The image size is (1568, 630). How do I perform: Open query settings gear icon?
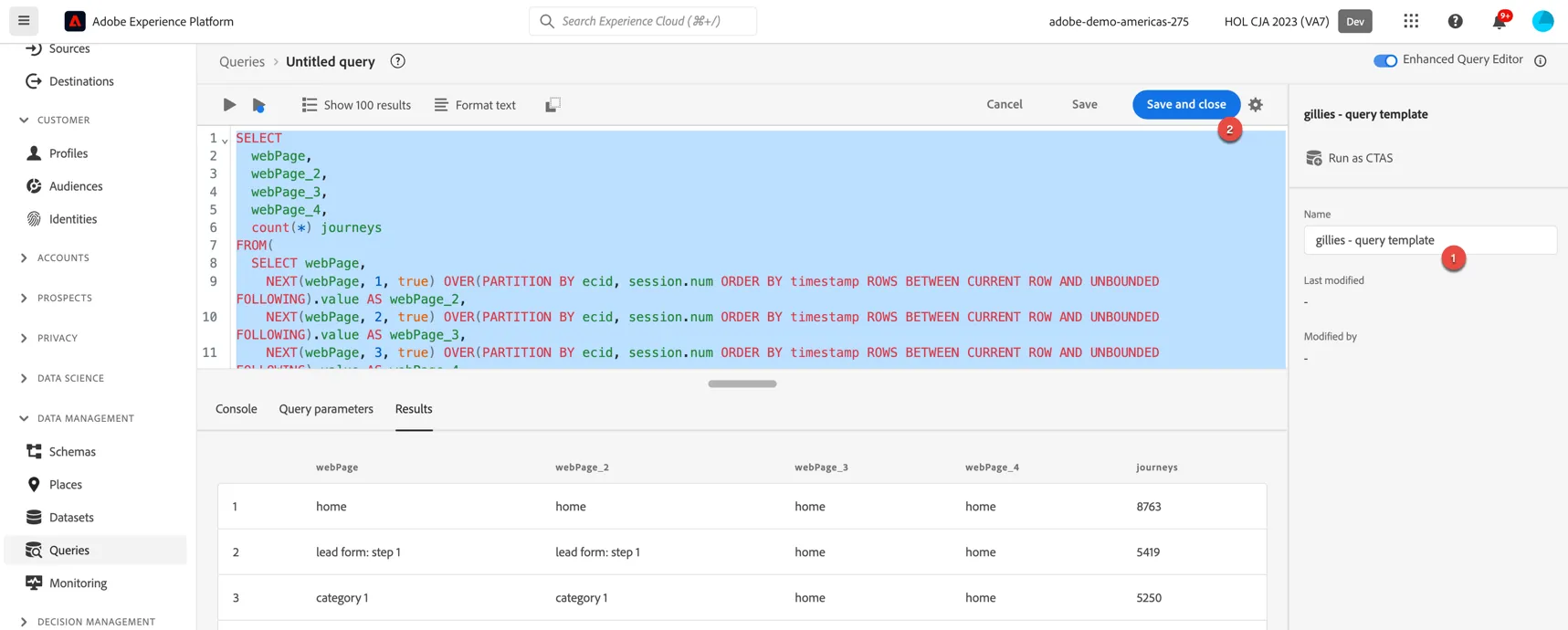point(1256,105)
